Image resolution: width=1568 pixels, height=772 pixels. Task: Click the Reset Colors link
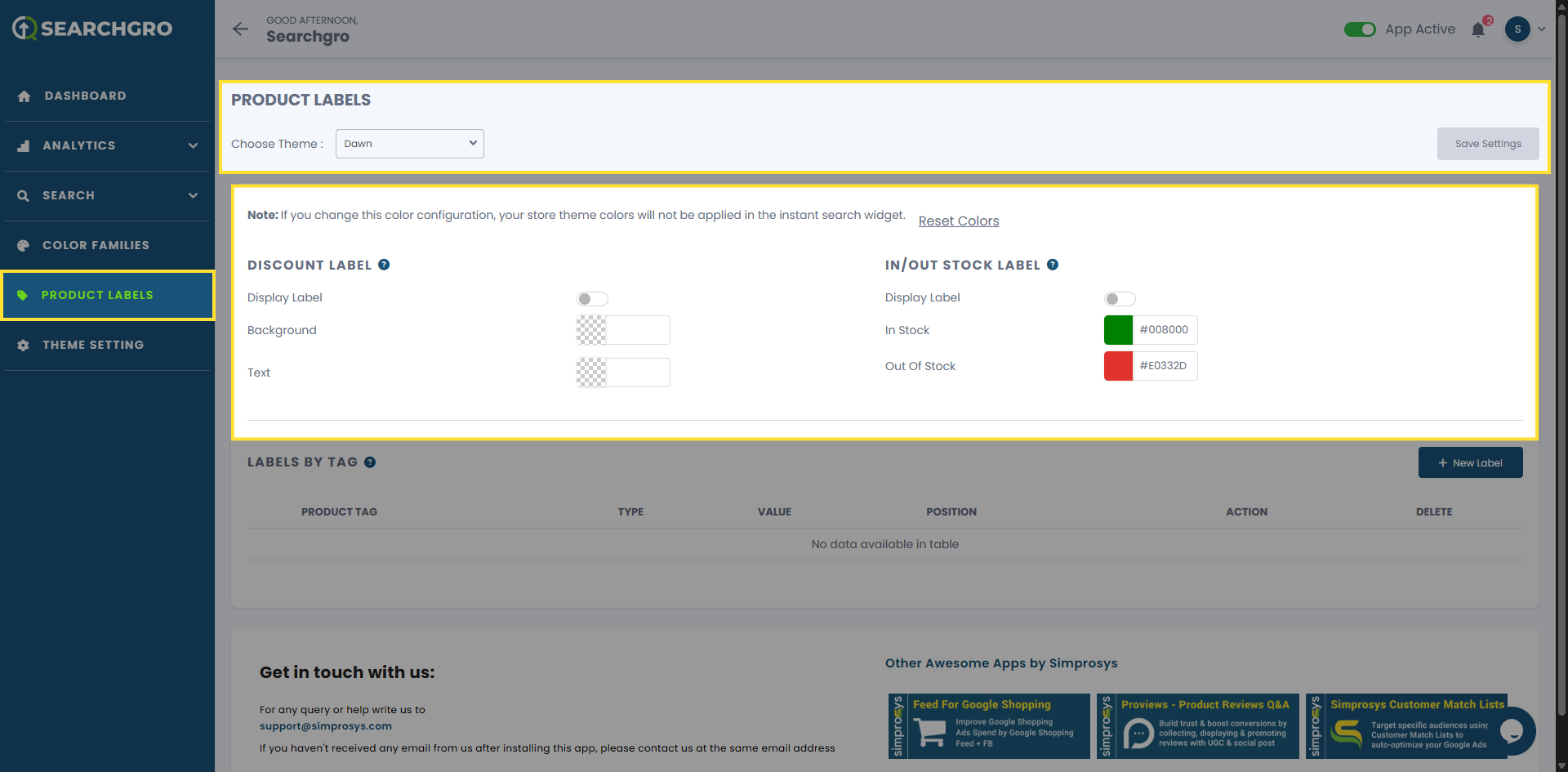(959, 221)
